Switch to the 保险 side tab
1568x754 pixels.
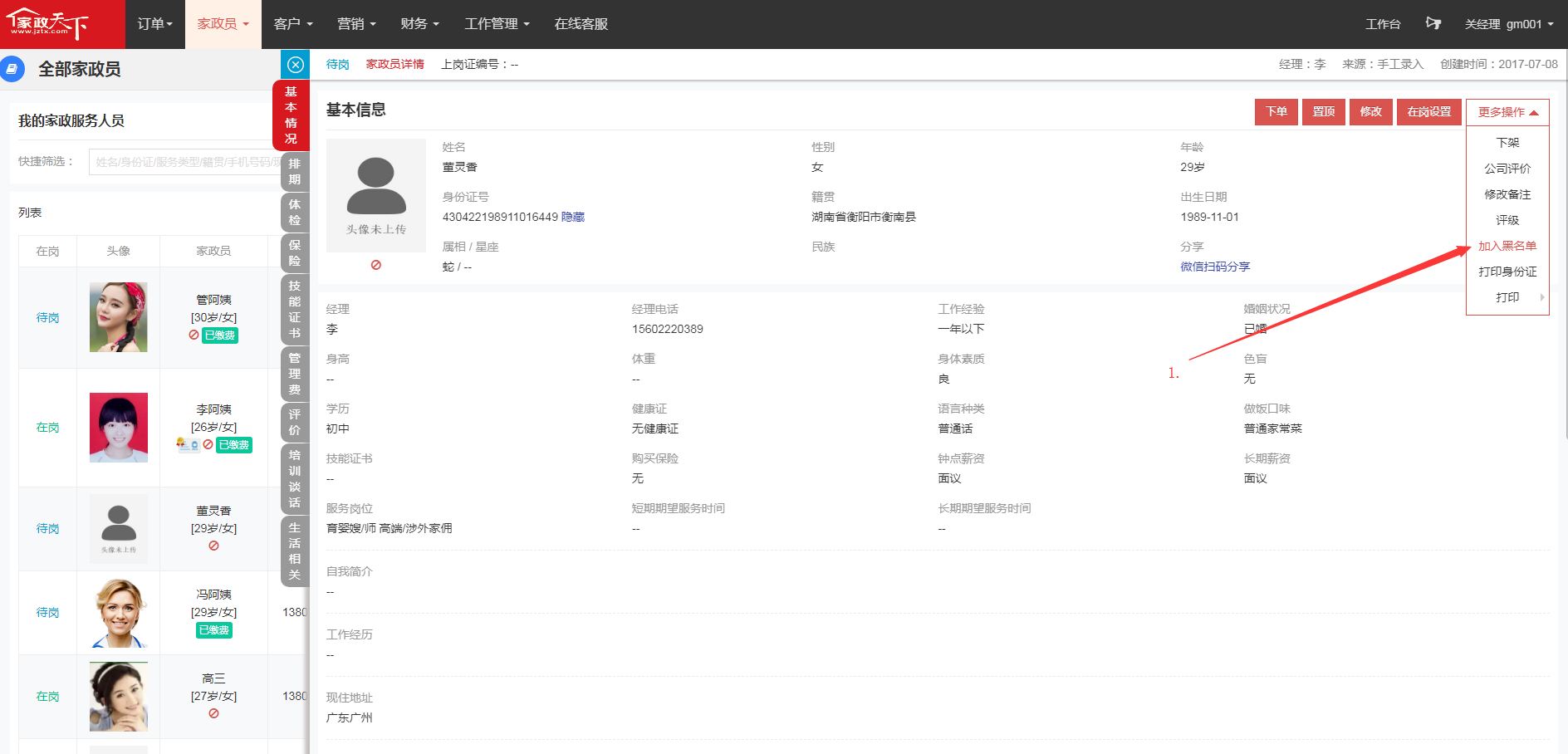tap(295, 253)
